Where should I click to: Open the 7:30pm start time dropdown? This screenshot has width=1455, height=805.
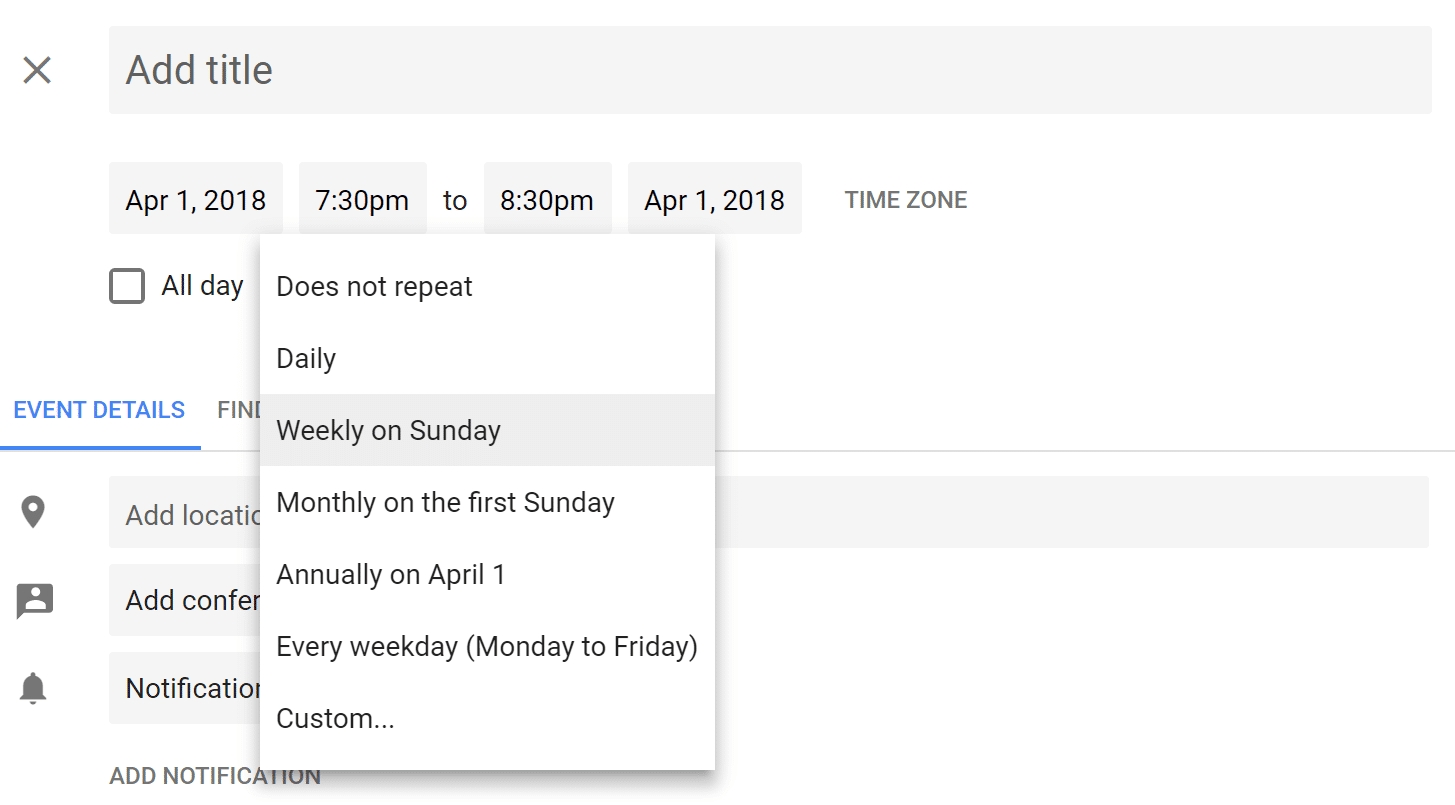tap(363, 199)
